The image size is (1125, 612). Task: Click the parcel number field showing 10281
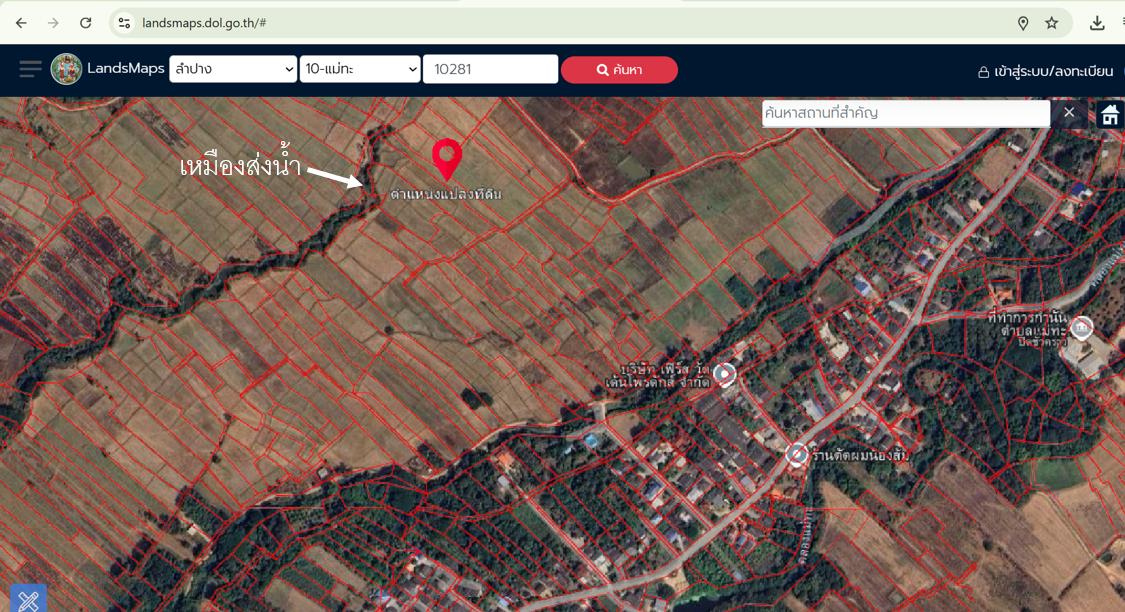(x=491, y=69)
